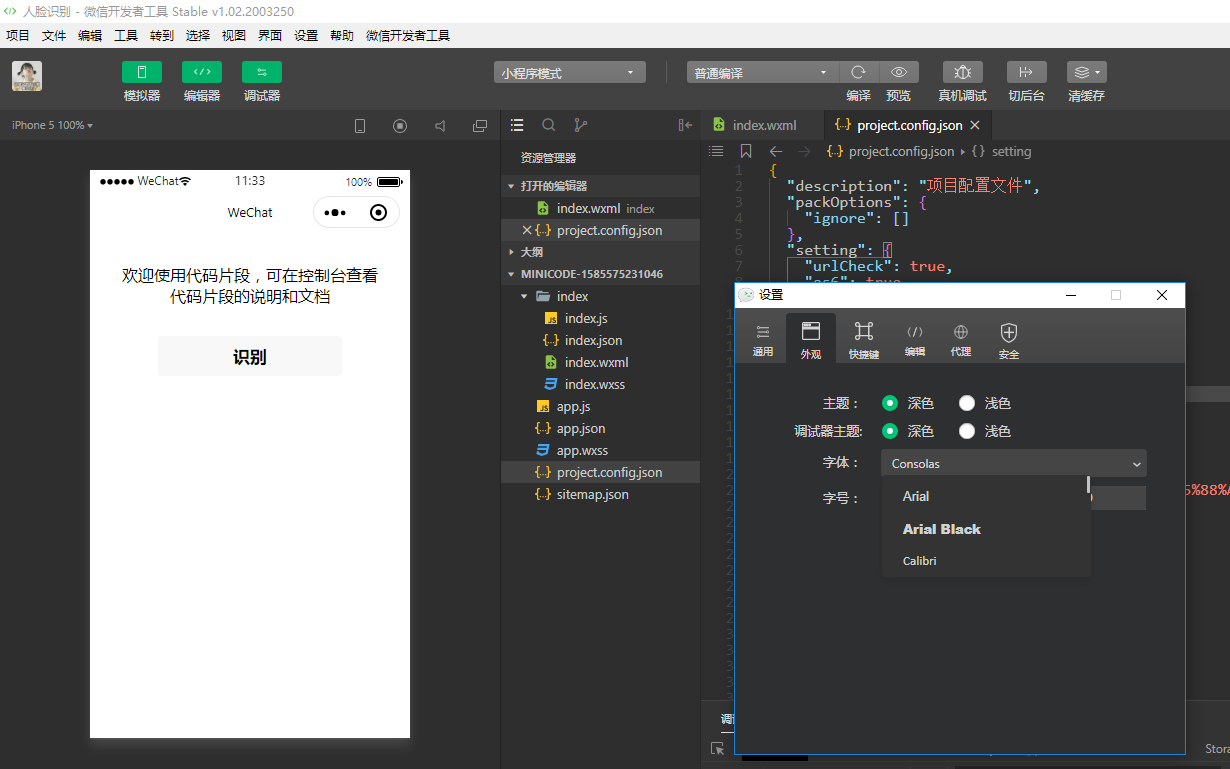Select 浅色 for 调试器主题

click(x=967, y=431)
